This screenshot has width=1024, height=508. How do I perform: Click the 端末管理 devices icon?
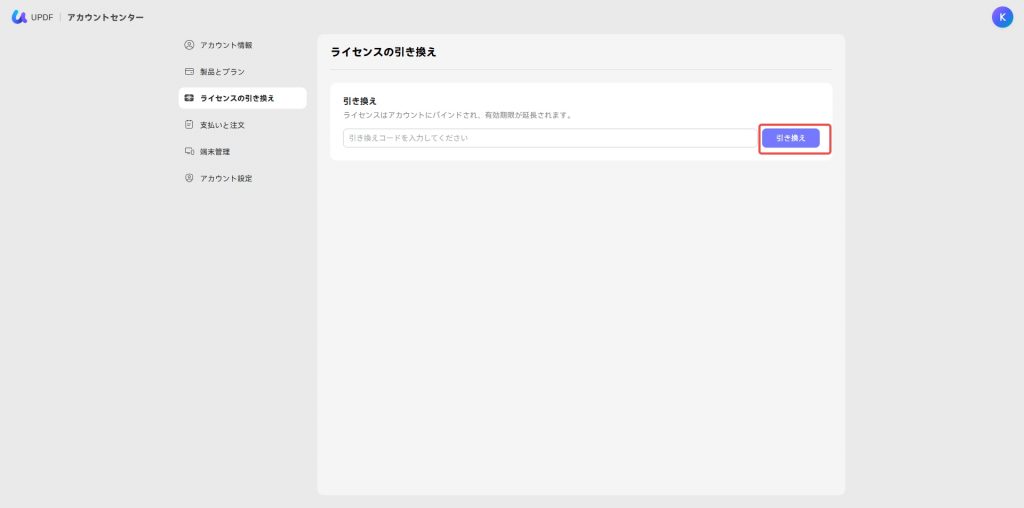coord(189,151)
